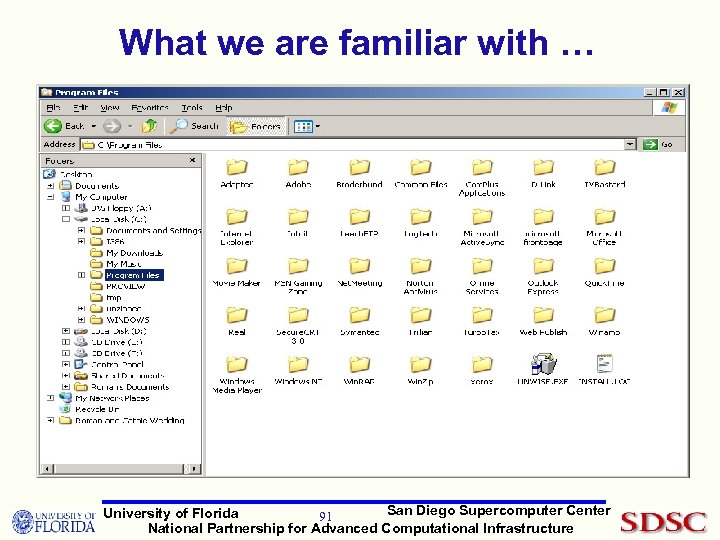
Task: Click the scrollbar right arrow
Action: pos(194,469)
